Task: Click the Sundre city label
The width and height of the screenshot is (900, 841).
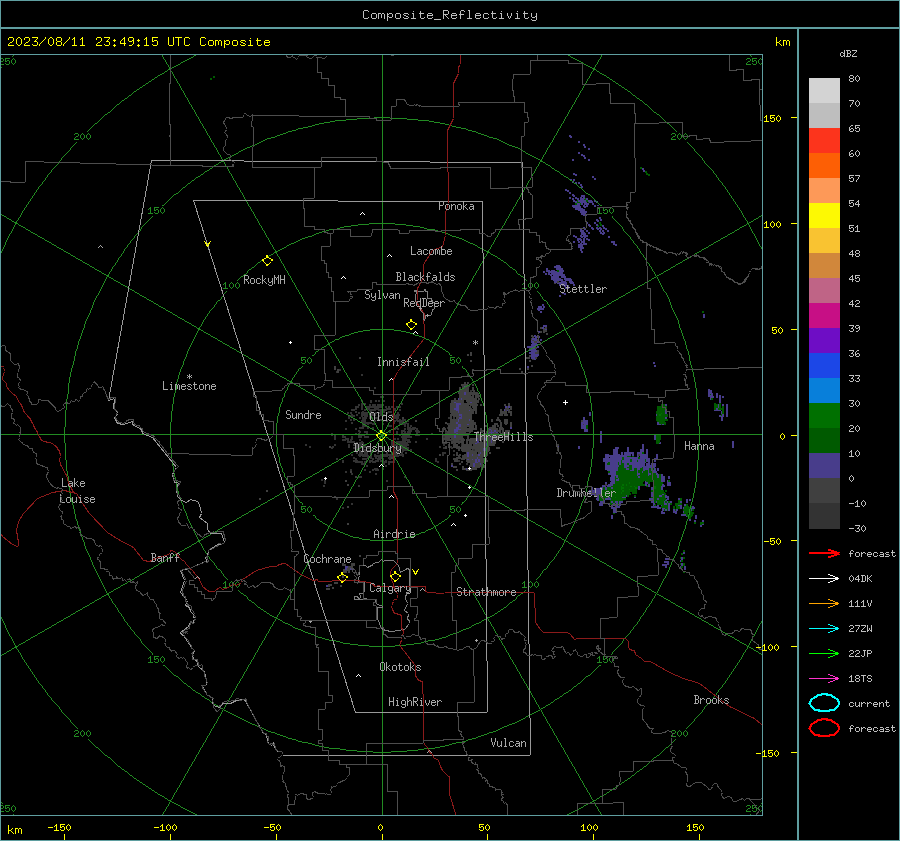Action: tap(303, 415)
